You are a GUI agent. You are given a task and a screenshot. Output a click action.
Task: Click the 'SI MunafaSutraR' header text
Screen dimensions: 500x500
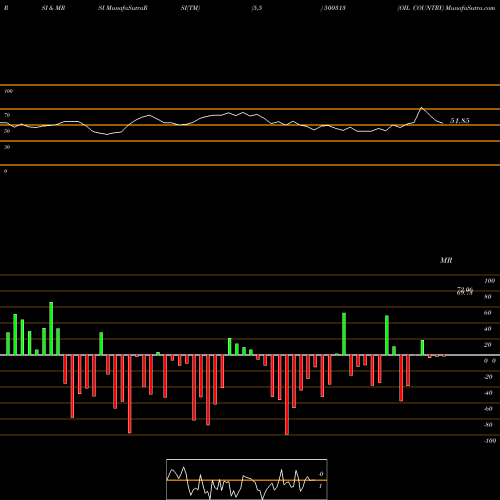pyautogui.click(x=123, y=8)
